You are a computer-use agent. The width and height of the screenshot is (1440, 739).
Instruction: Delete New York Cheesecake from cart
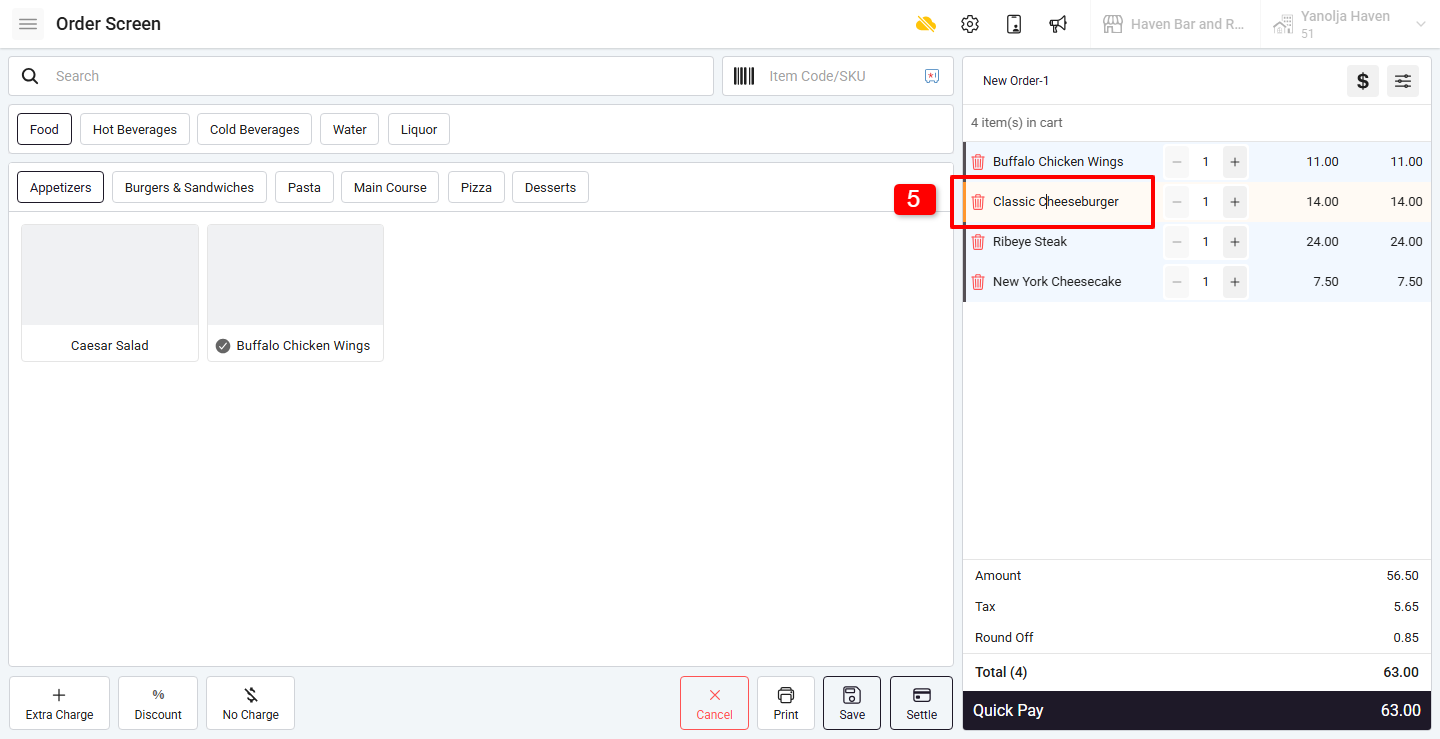click(x=978, y=282)
